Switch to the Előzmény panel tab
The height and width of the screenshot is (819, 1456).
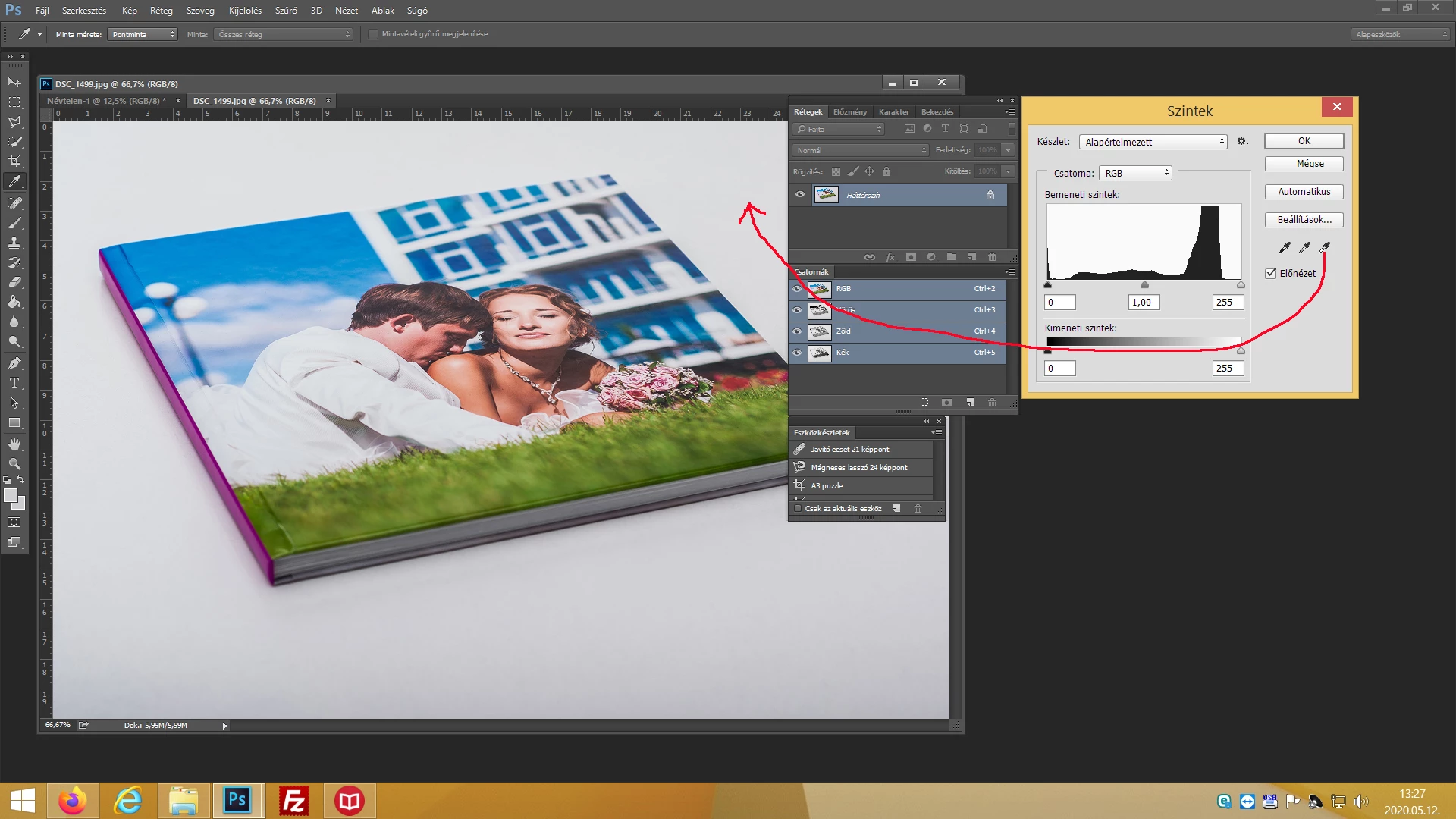click(x=849, y=112)
